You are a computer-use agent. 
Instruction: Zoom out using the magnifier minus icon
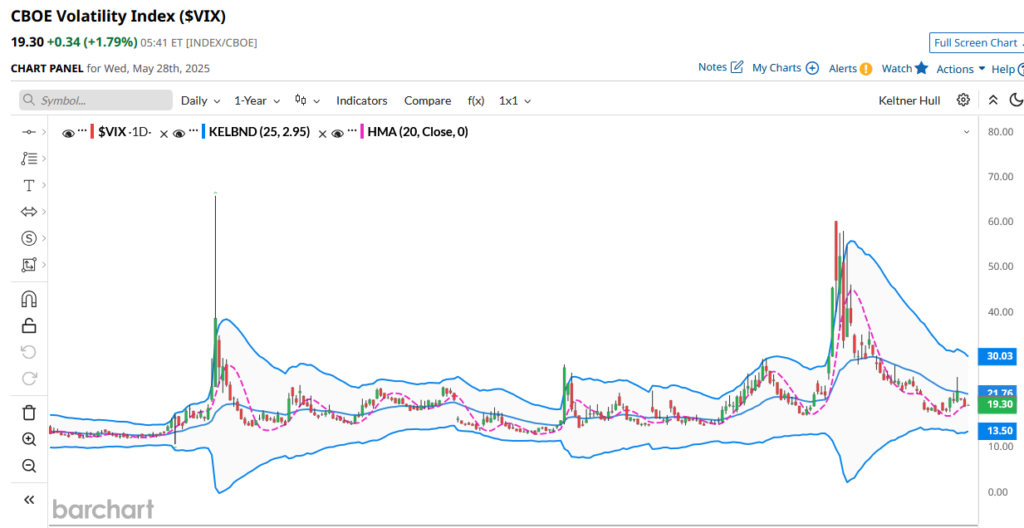(29, 465)
